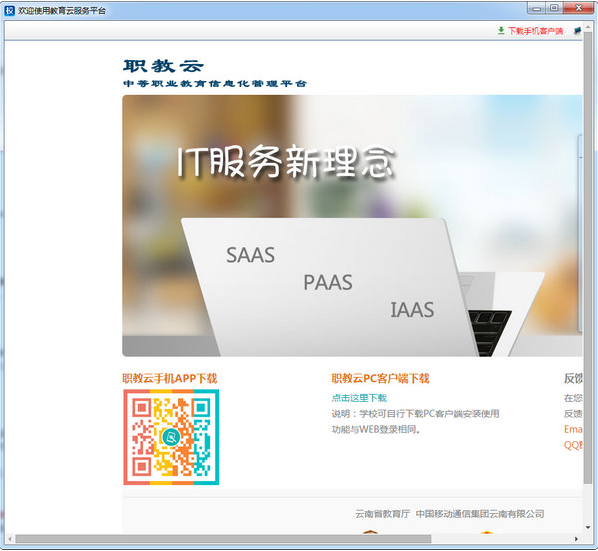Click the 点击这里下载 link
This screenshot has width=598, height=551.
pos(359,398)
